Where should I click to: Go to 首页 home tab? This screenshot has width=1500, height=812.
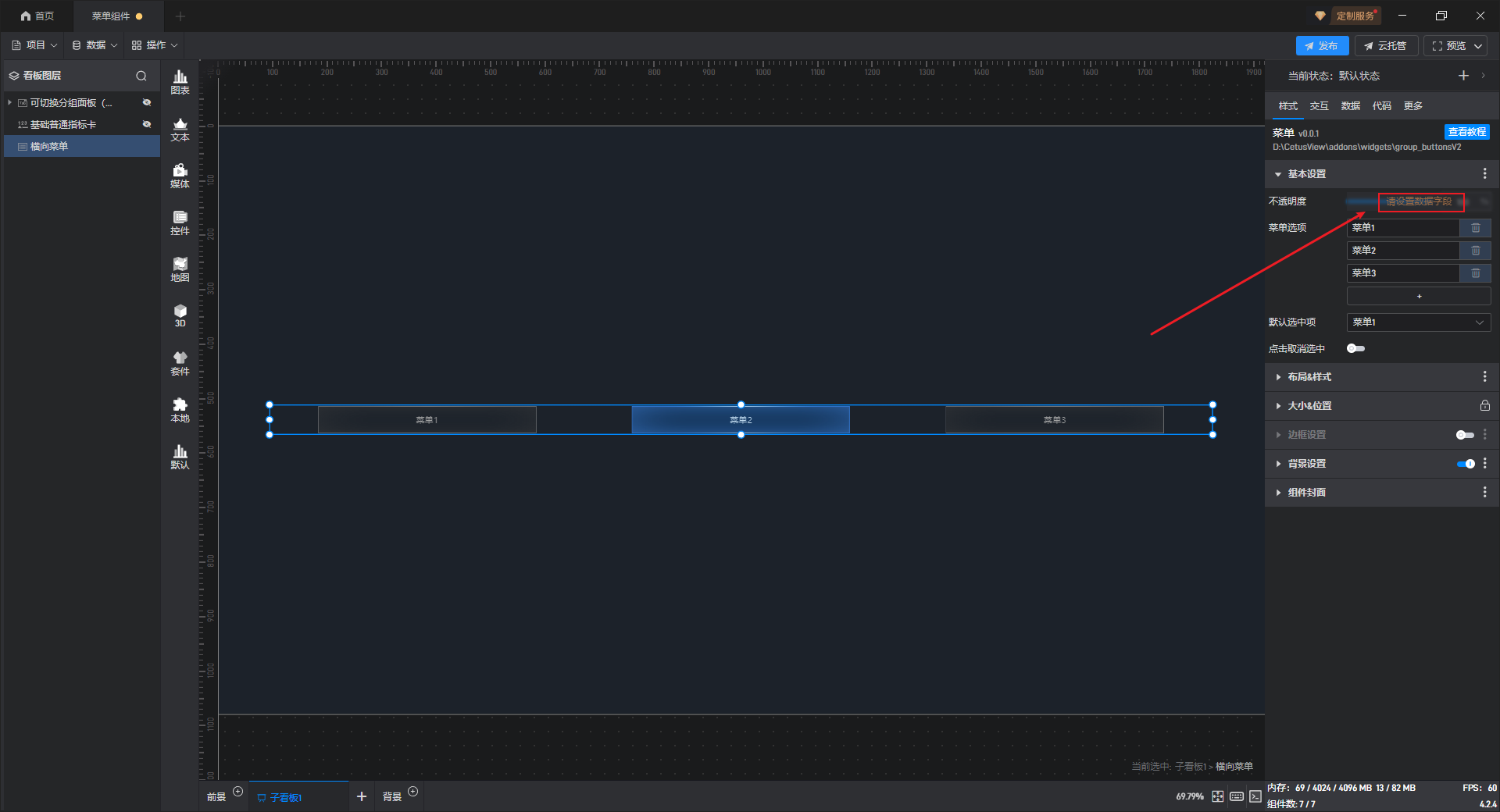[x=37, y=16]
